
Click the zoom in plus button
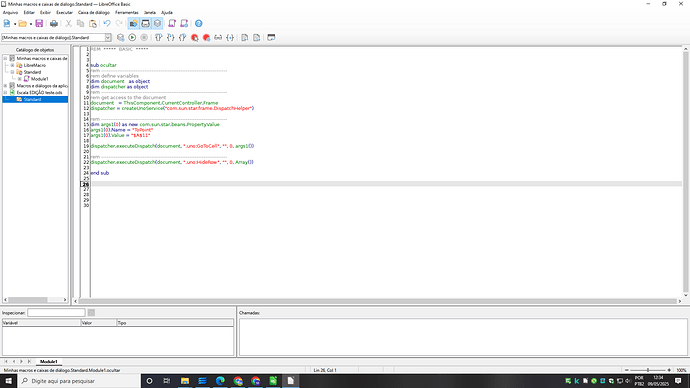click(x=669, y=370)
